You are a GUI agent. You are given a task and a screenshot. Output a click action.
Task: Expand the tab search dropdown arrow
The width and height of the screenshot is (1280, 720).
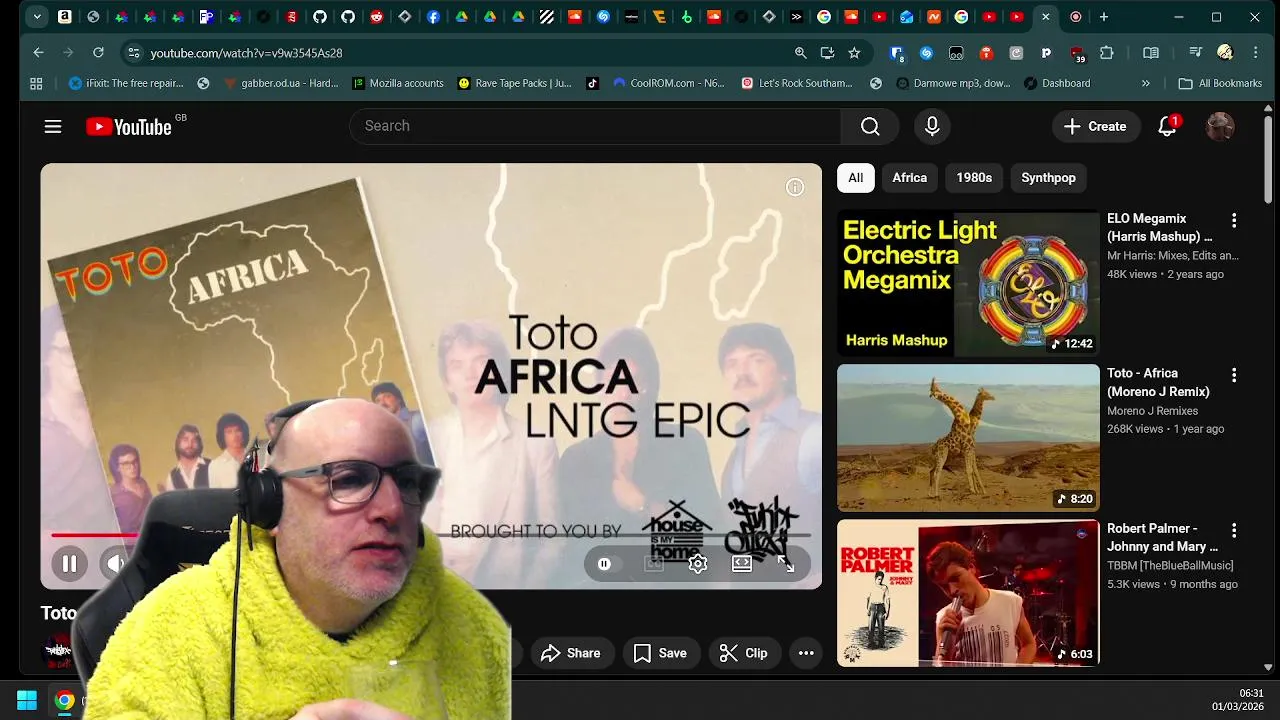coord(37,17)
